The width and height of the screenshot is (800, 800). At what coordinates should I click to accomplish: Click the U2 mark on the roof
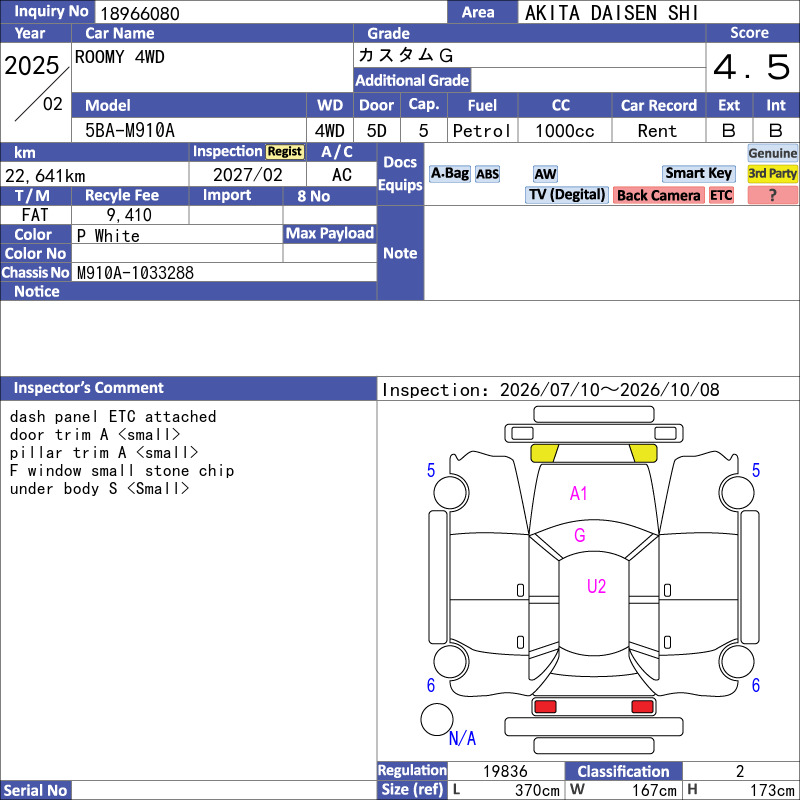[596, 586]
